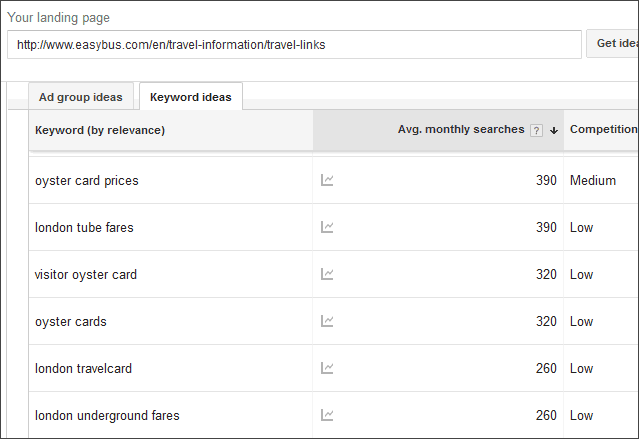Sort by Avg. monthly searches header
Screen dimensions: 639x439
pyautogui.click(x=461, y=129)
